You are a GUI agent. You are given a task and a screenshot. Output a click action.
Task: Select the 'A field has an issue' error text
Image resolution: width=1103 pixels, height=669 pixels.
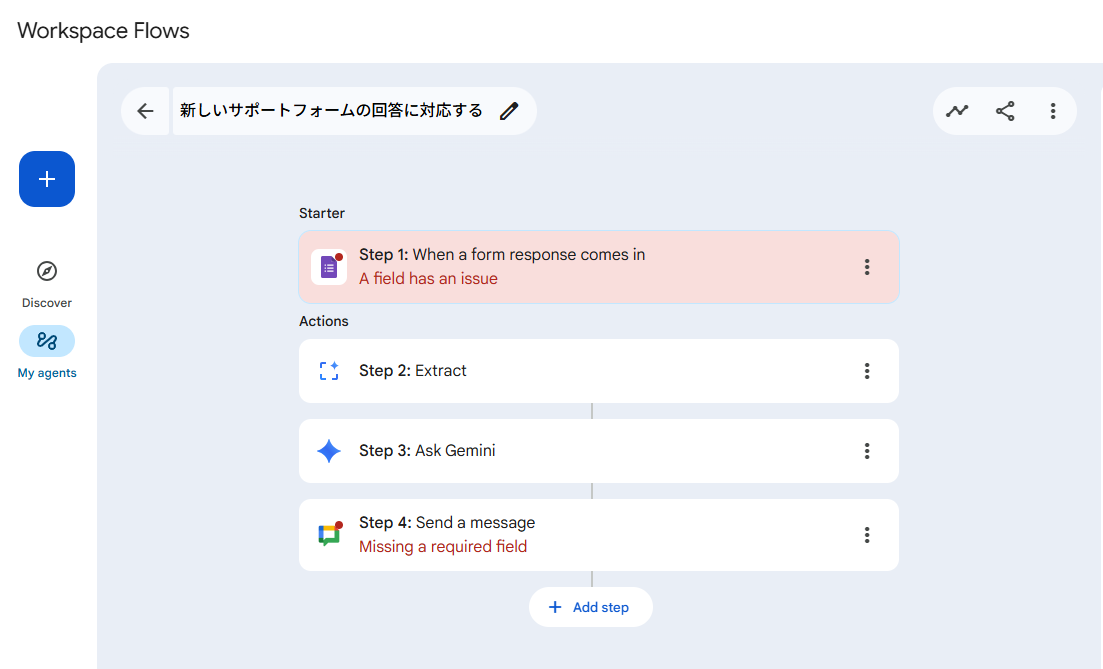point(428,279)
